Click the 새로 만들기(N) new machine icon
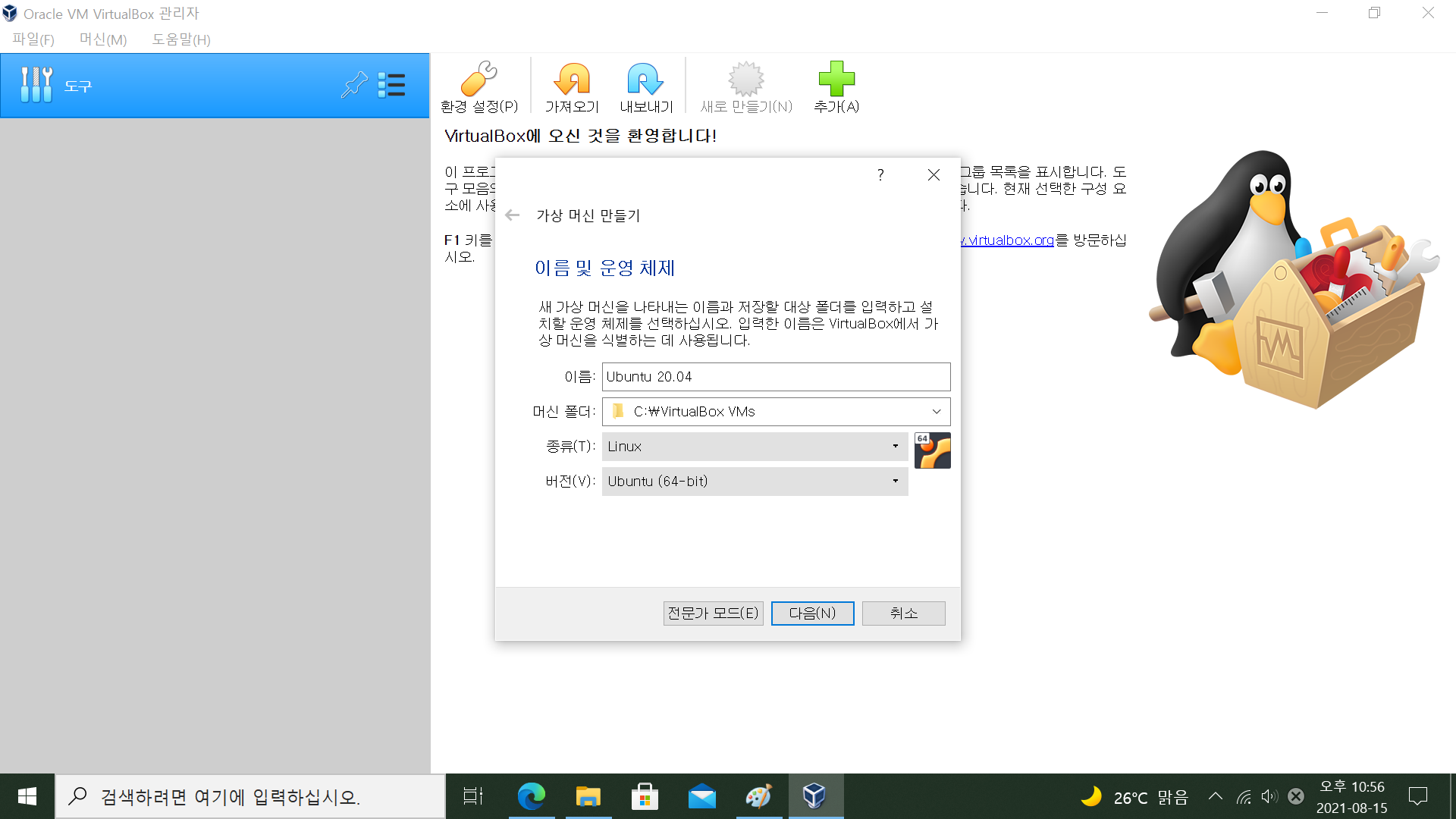Screen dimensions: 1456x819 [x=746, y=86]
